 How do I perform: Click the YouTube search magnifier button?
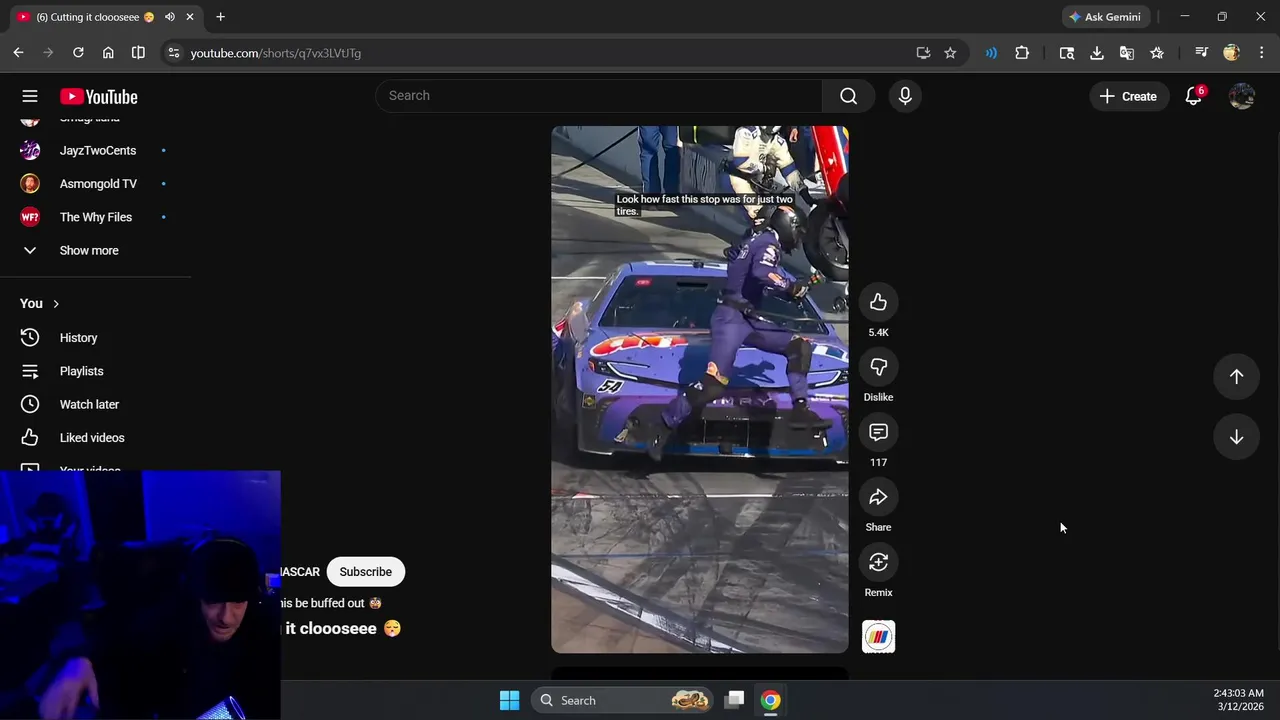(x=848, y=96)
